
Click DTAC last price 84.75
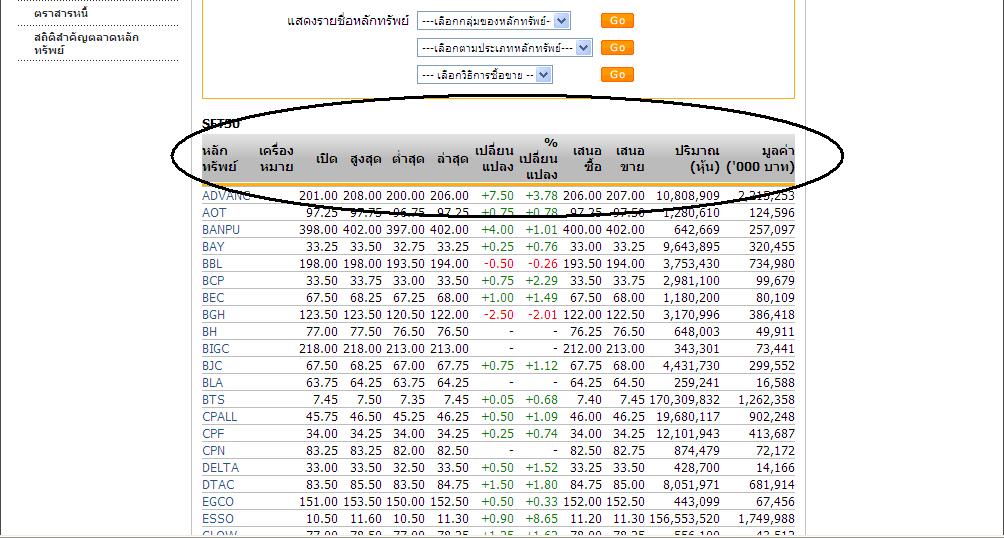coord(452,485)
